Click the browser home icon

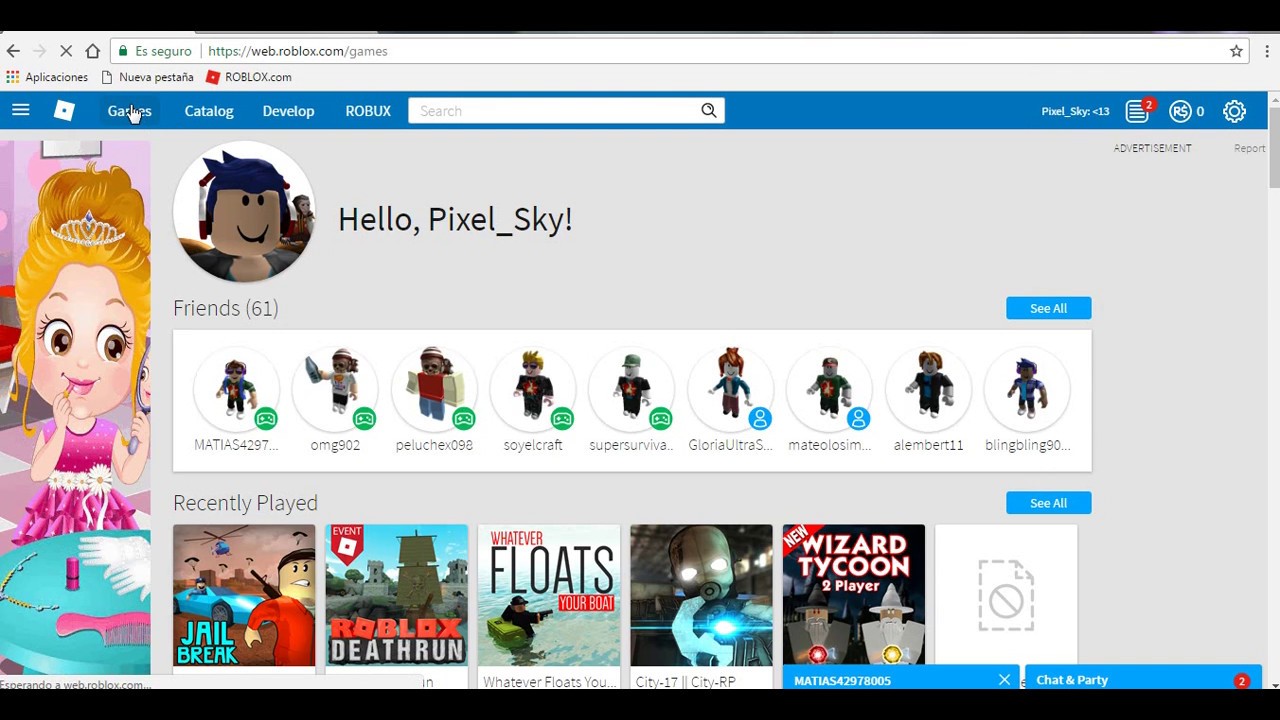coord(92,51)
